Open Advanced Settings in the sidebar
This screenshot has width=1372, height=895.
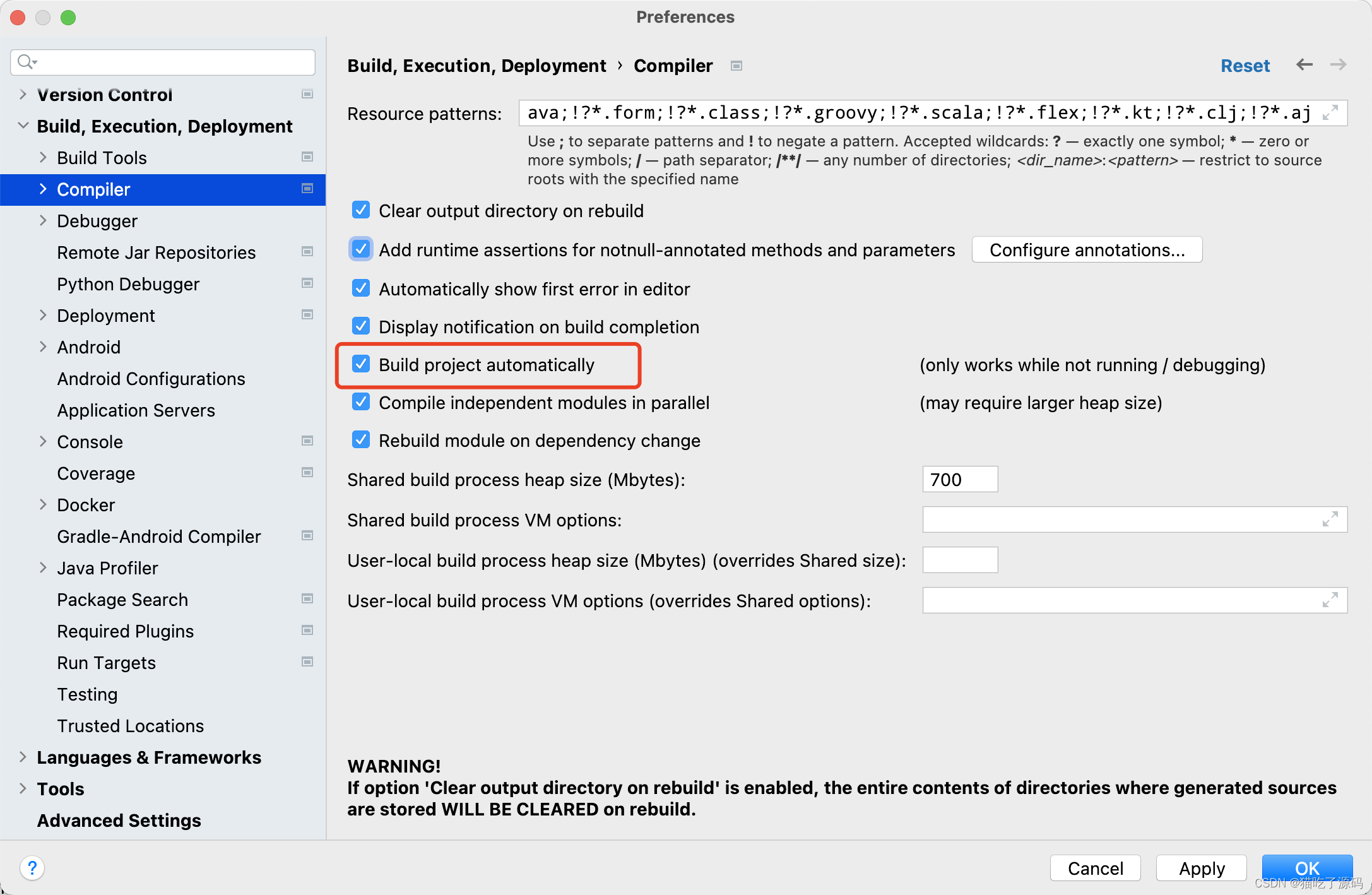(x=119, y=821)
